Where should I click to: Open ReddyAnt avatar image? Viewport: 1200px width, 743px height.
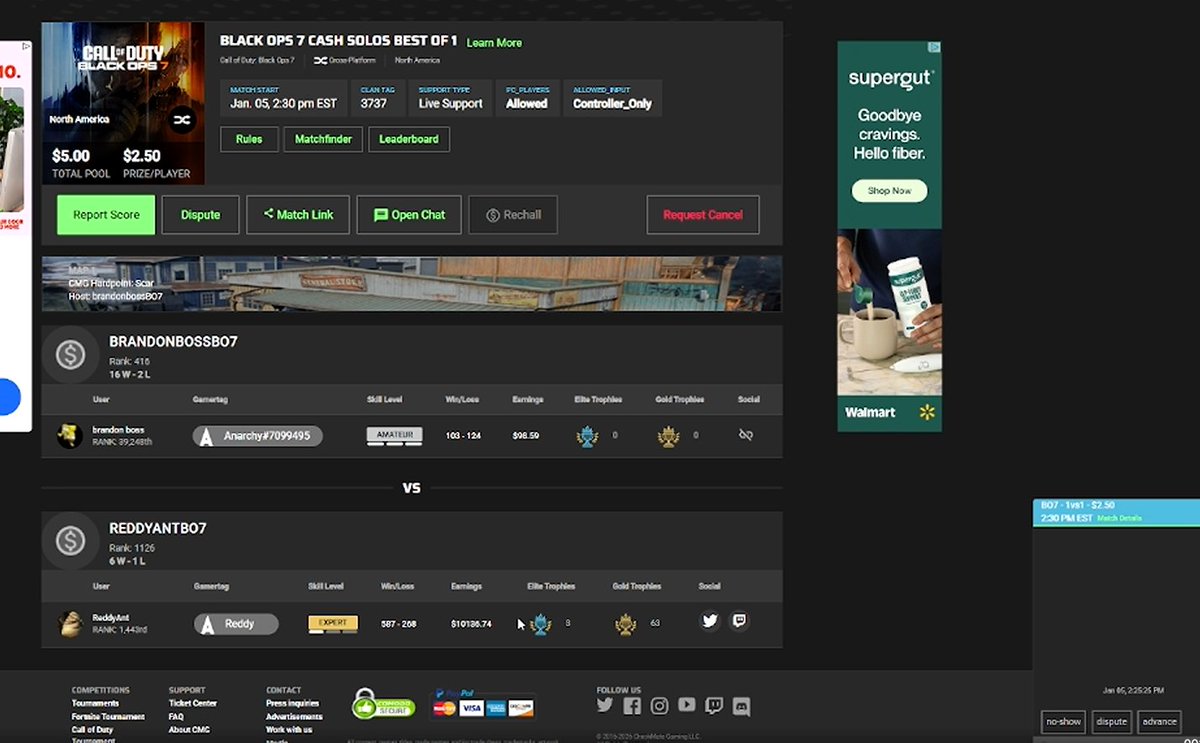(x=70, y=623)
